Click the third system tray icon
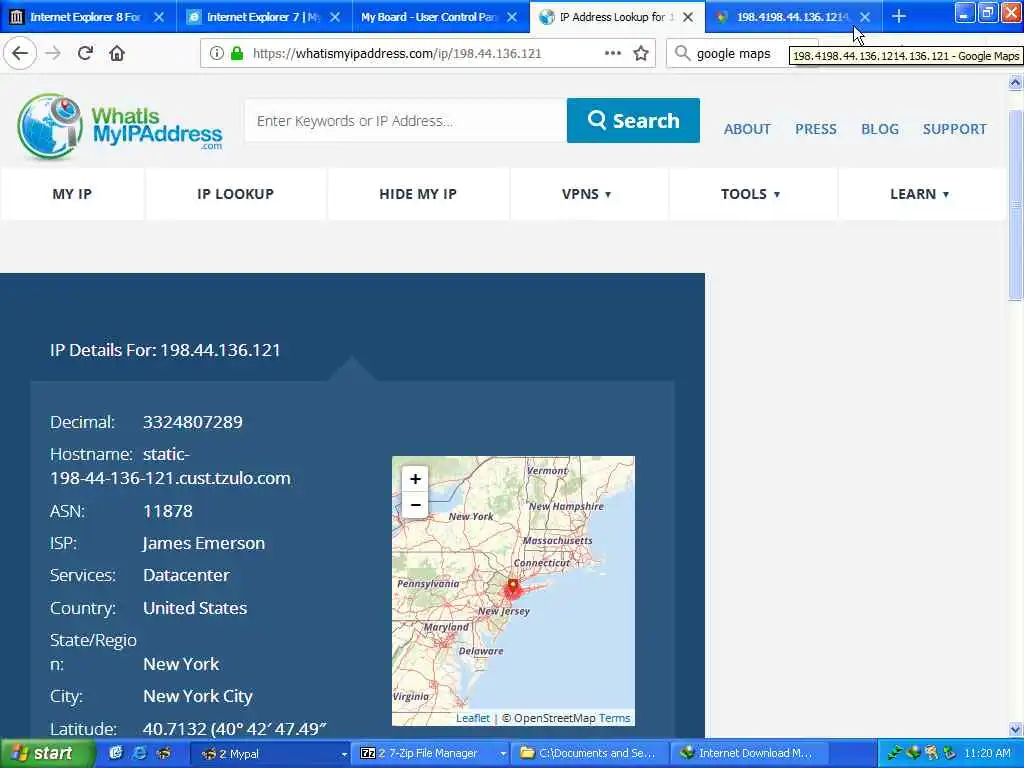Viewport: 1024px width, 768px height. (932, 753)
